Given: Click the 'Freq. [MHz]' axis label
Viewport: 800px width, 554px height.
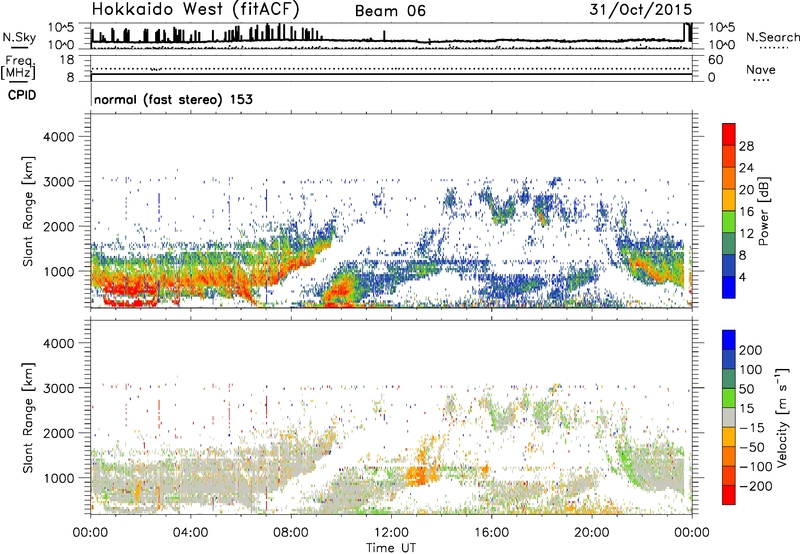Looking at the screenshot, I should tap(19, 67).
